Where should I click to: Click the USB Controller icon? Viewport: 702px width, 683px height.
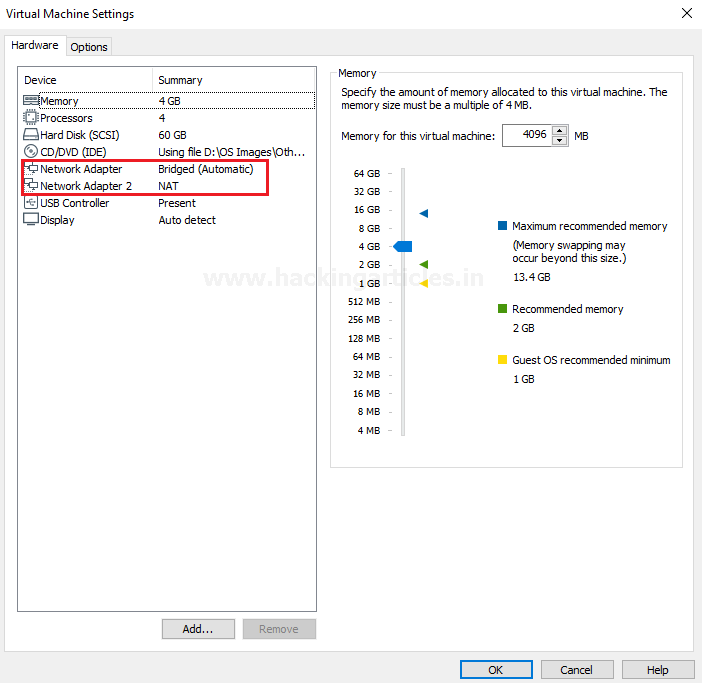[x=31, y=203]
